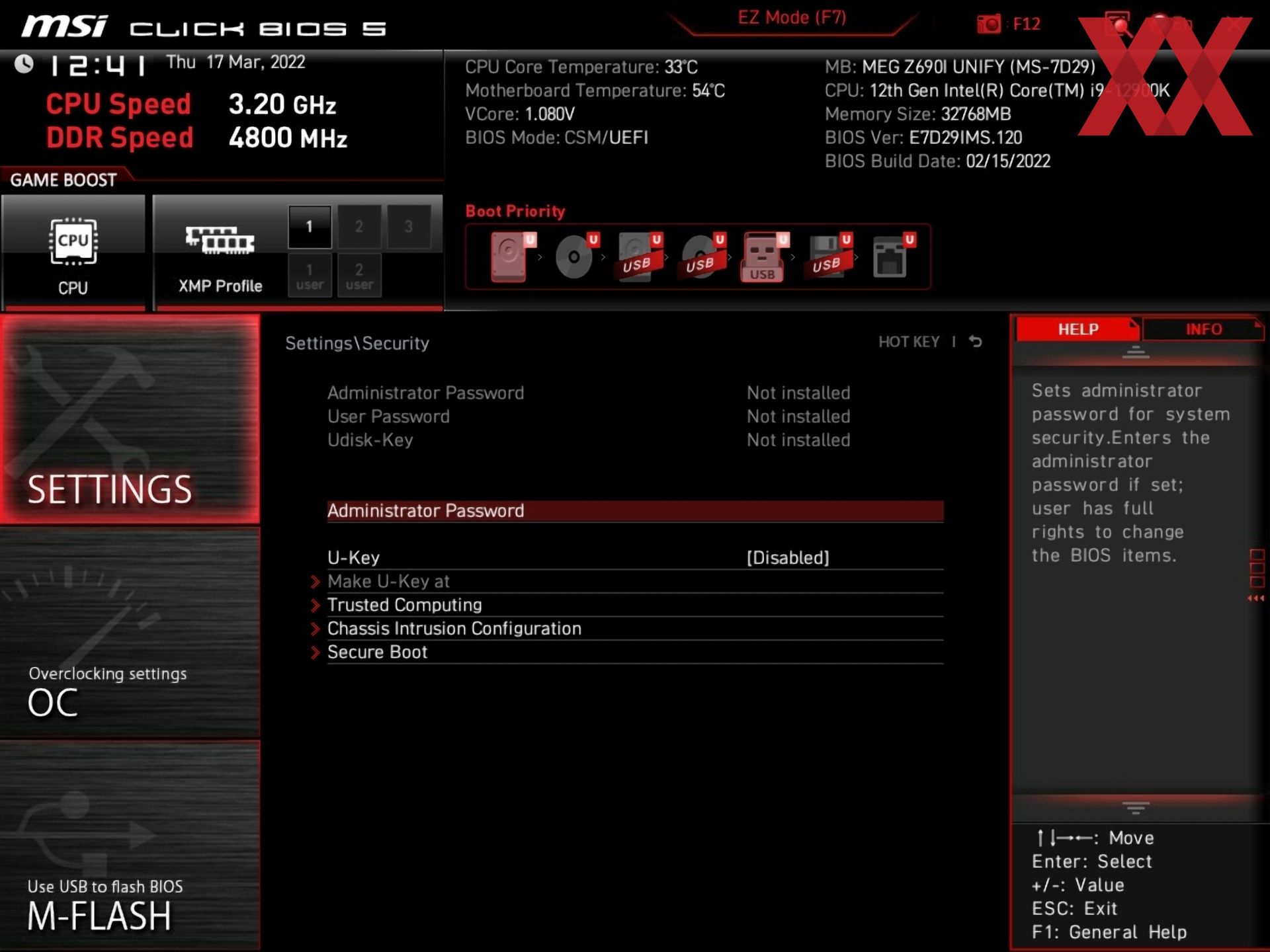The image size is (1270, 952).
Task: Enable XMP profile 2
Action: click(x=359, y=227)
